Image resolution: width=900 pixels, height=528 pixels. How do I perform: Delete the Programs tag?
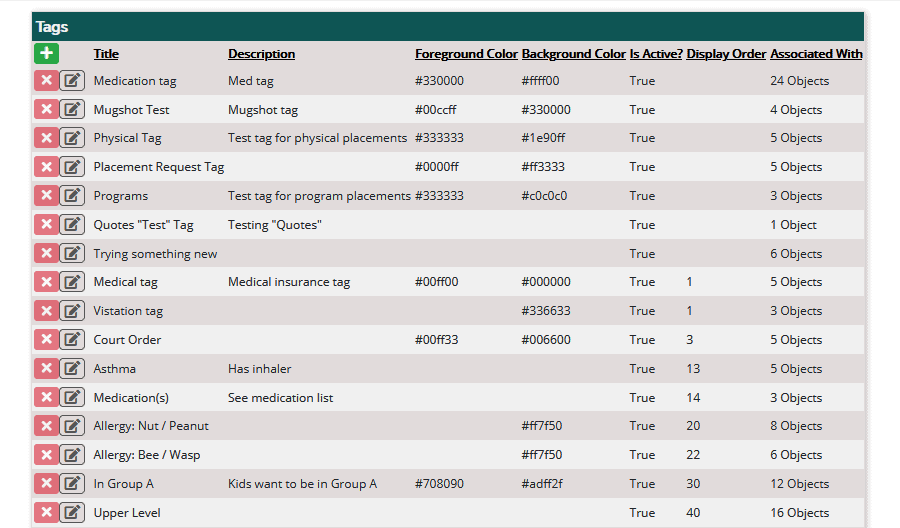(46, 196)
